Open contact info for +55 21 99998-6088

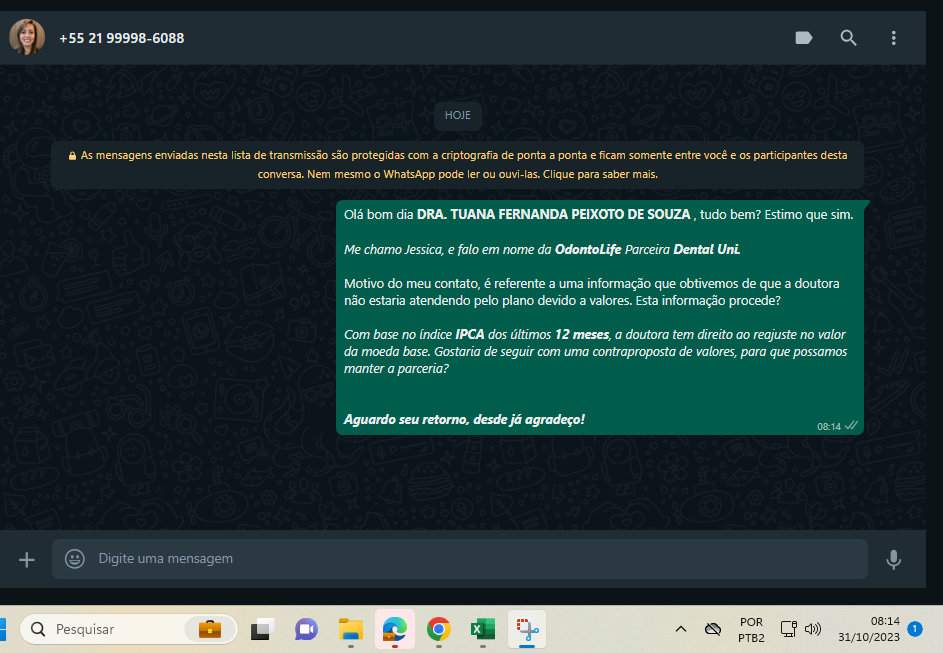pos(121,38)
